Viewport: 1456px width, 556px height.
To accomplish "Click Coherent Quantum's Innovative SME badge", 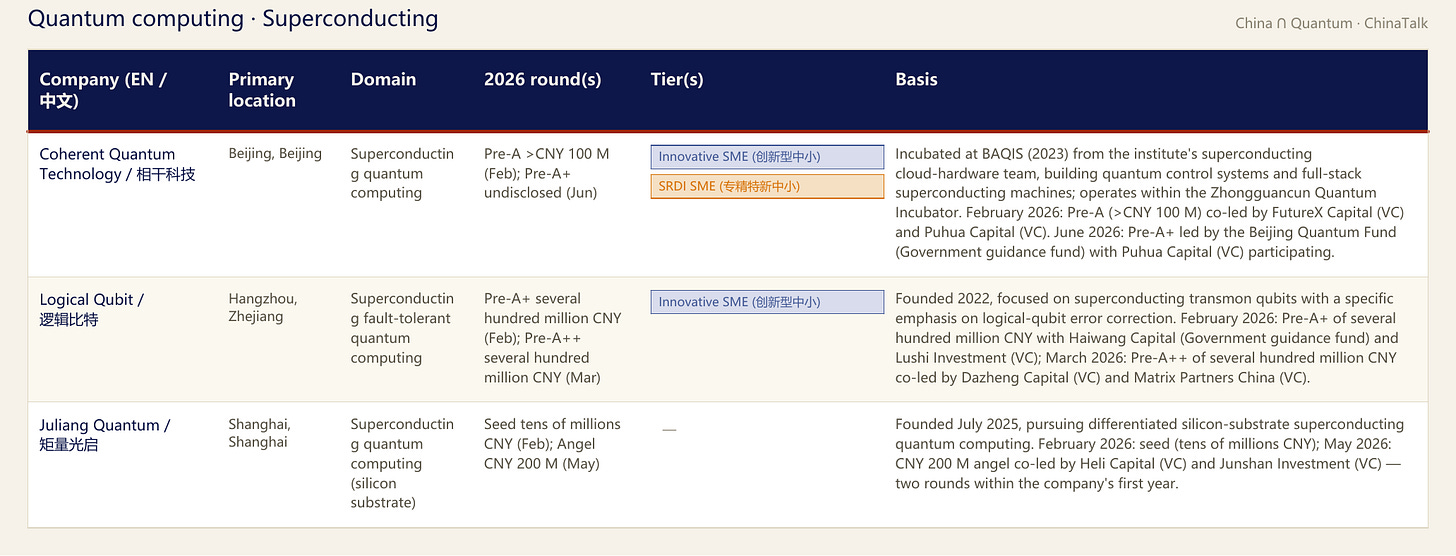I will coord(767,157).
